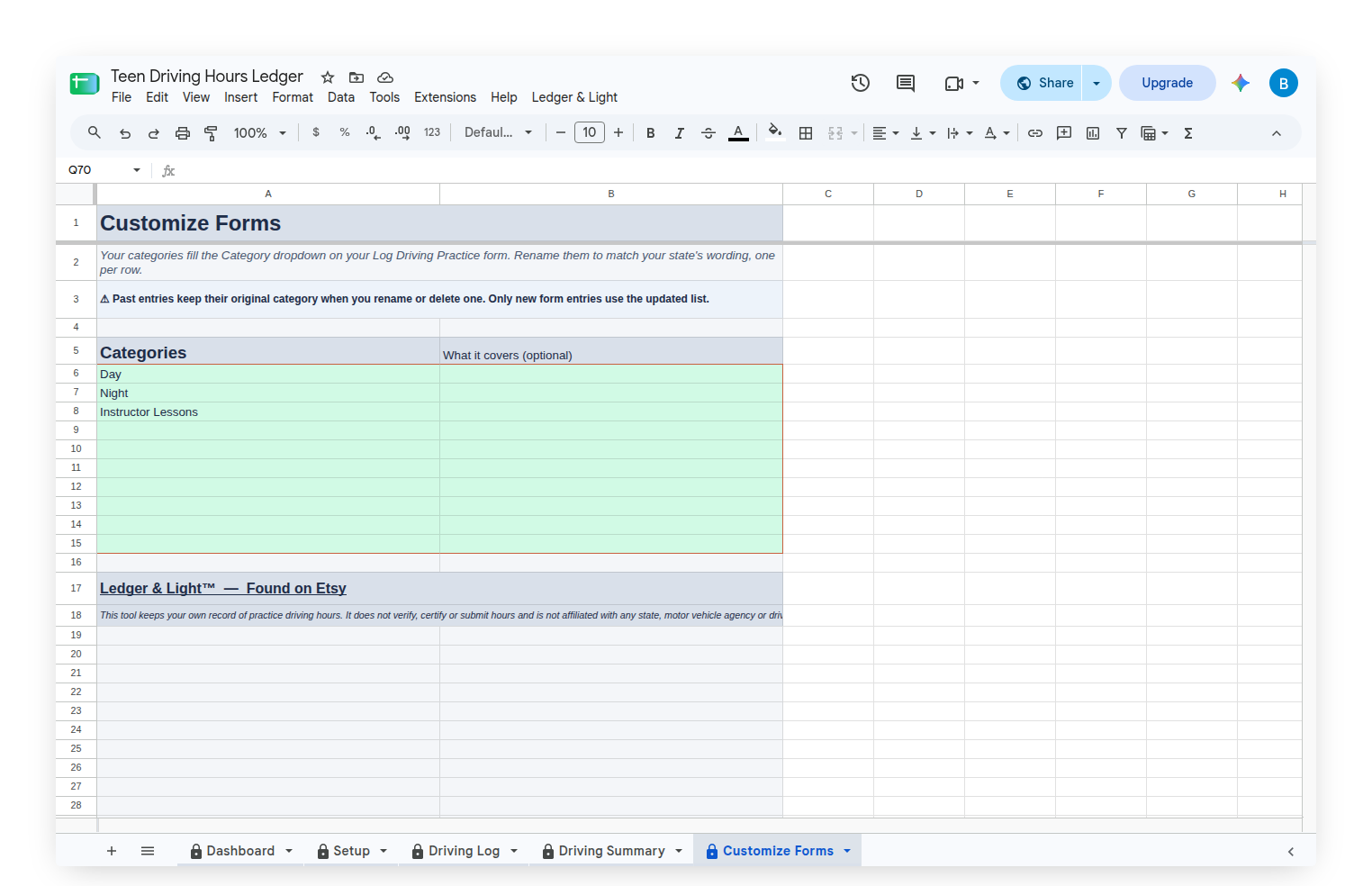Viewport: 1372px width, 886px height.
Task: Add comment icon in toolbar
Action: [x=1064, y=133]
